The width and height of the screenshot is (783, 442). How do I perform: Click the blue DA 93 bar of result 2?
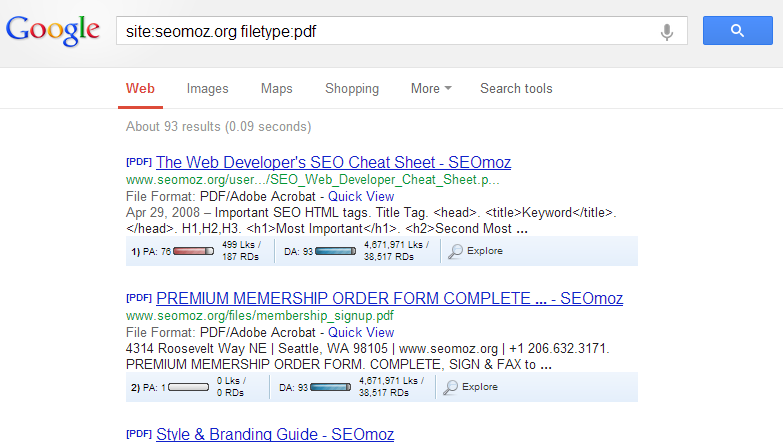coord(335,387)
